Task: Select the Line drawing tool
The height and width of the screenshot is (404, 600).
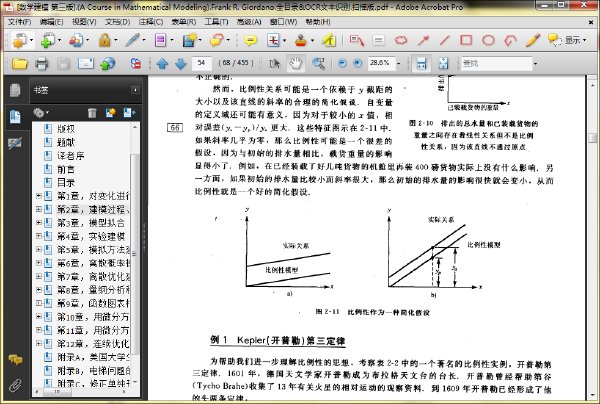Action: 445,40
